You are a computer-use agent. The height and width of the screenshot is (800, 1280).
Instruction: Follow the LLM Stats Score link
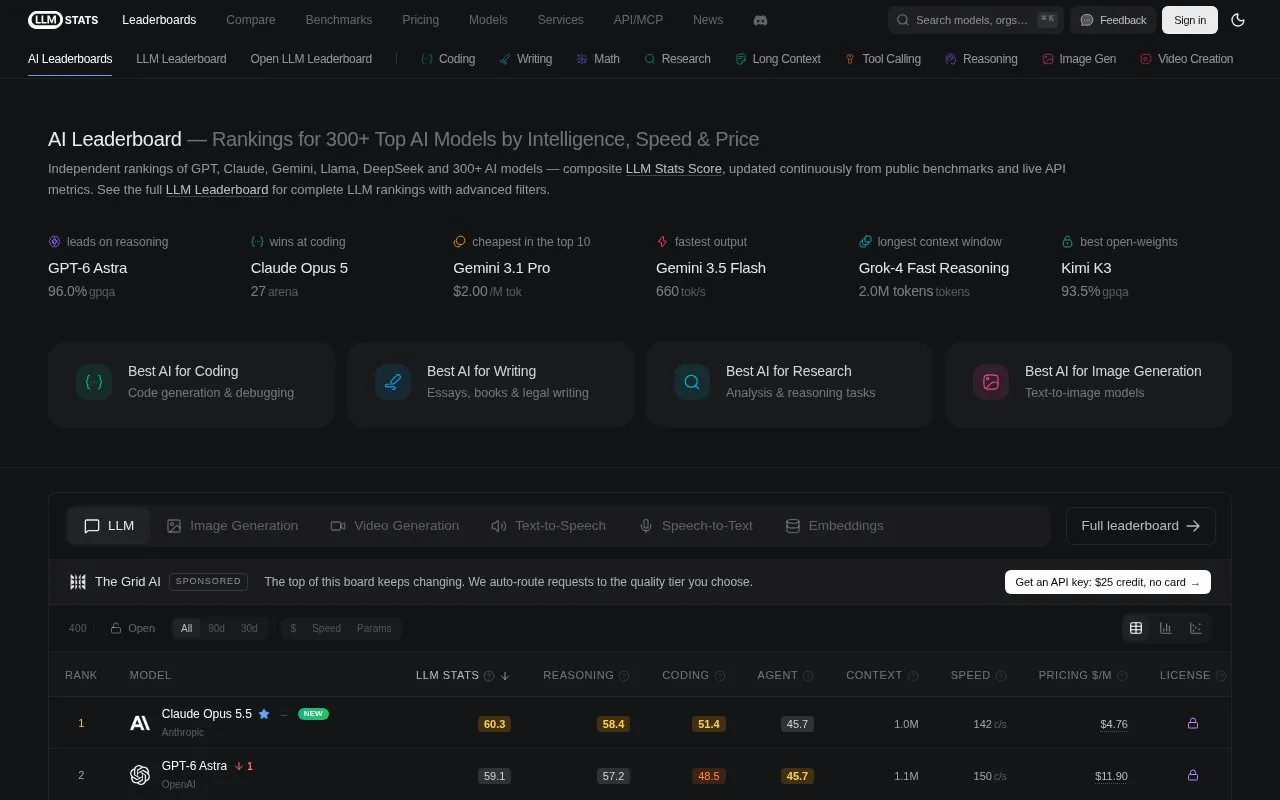point(674,169)
